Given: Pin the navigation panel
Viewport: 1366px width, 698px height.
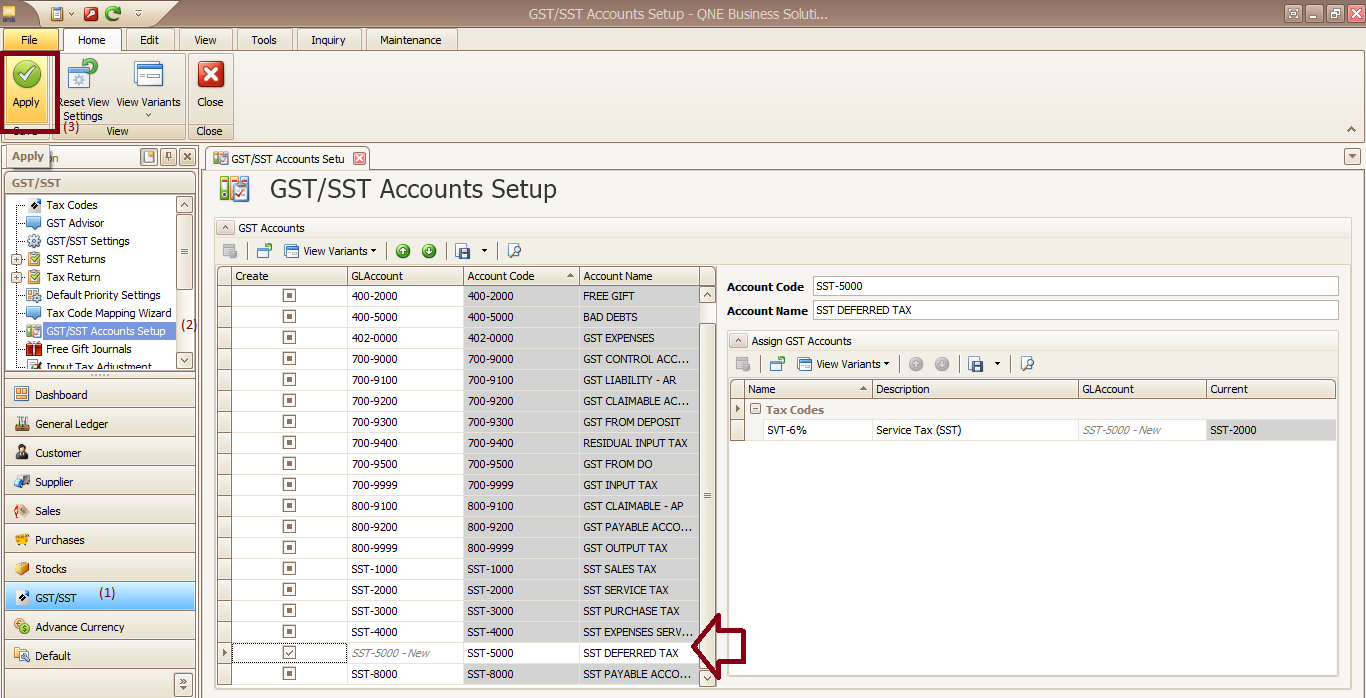Looking at the screenshot, I should [x=168, y=157].
